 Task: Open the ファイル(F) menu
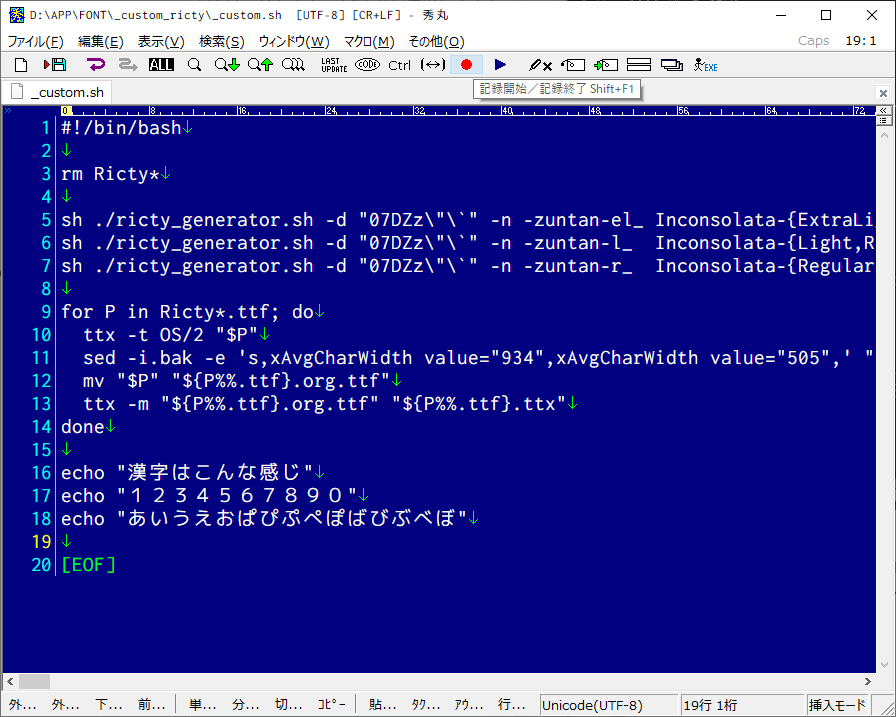point(35,41)
